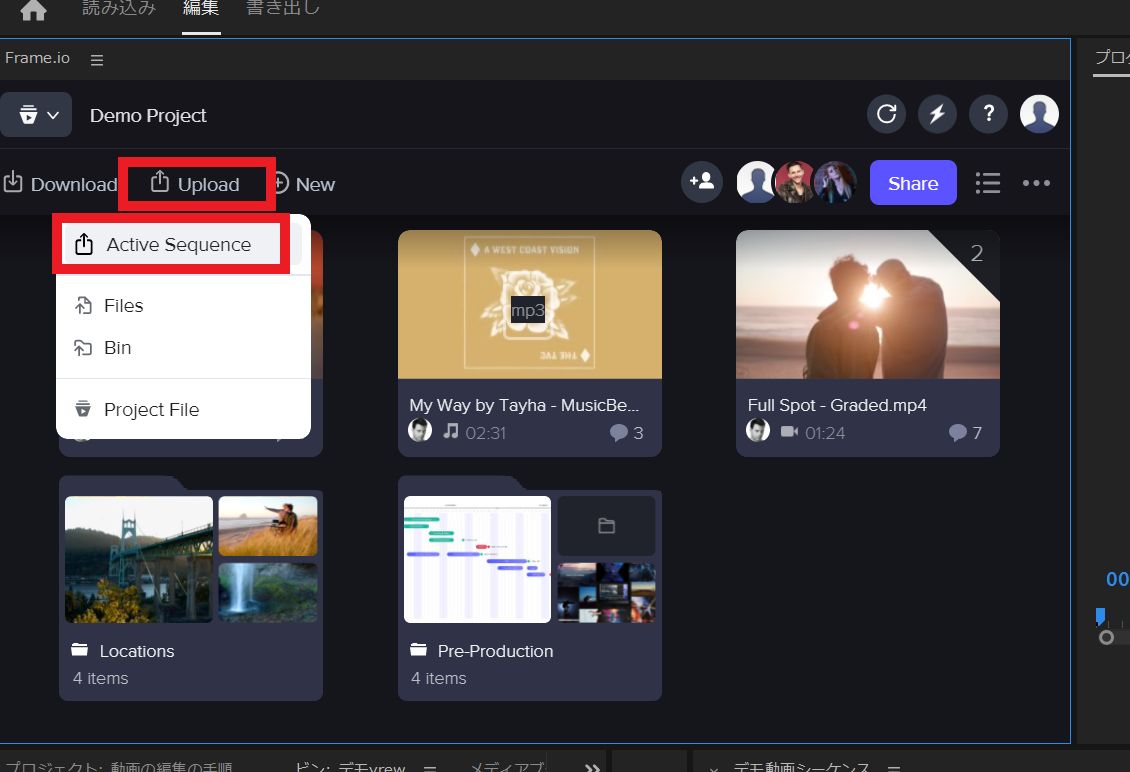Open the Full Spot - Graded.mp4 thumbnail
The height and width of the screenshot is (772, 1130).
point(867,304)
